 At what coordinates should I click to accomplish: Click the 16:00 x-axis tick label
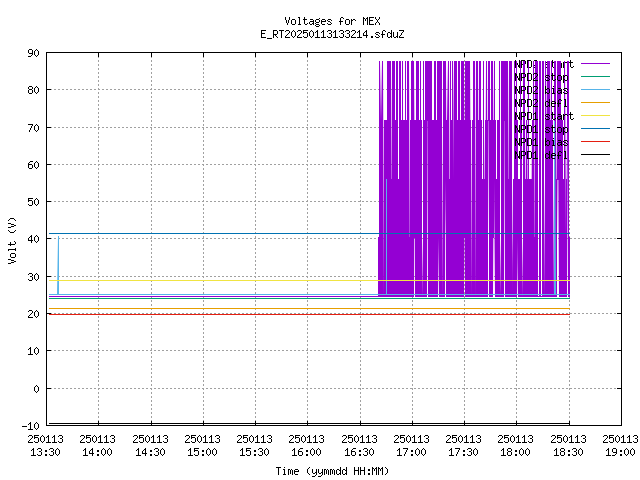[x=307, y=446]
